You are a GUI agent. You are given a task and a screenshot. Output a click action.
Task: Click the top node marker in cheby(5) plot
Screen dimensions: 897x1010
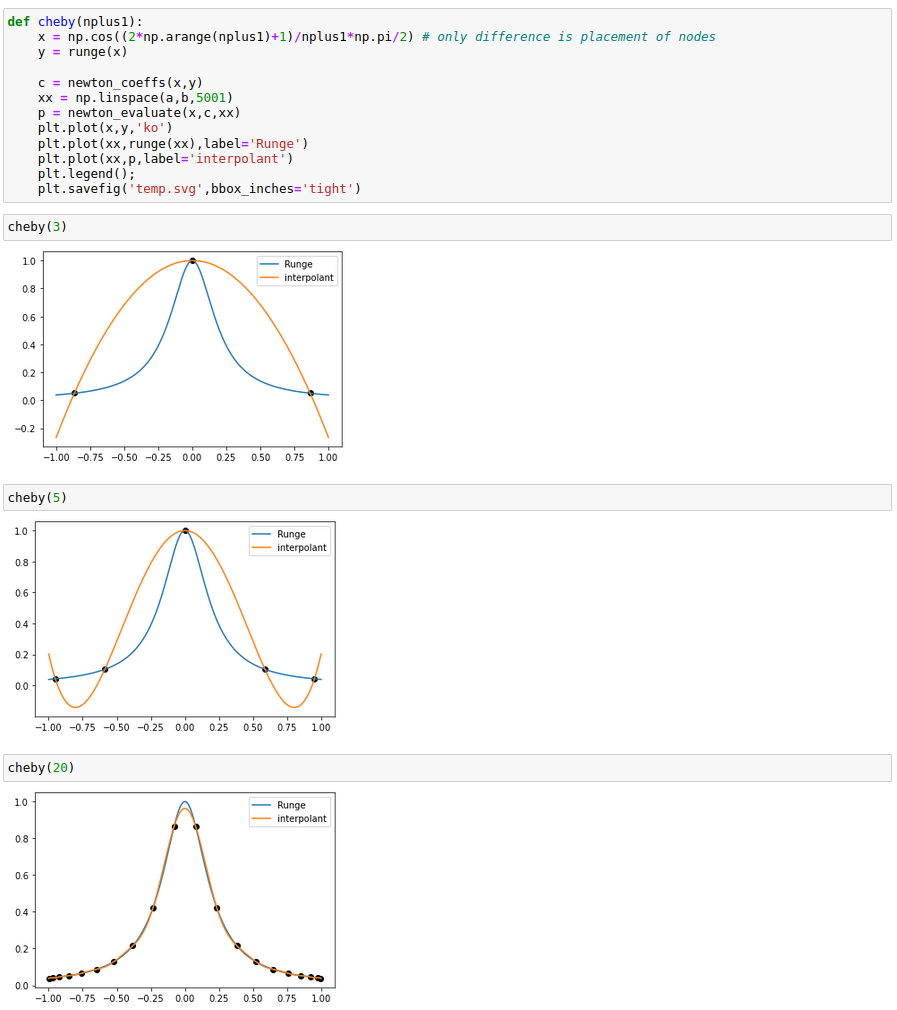[185, 531]
